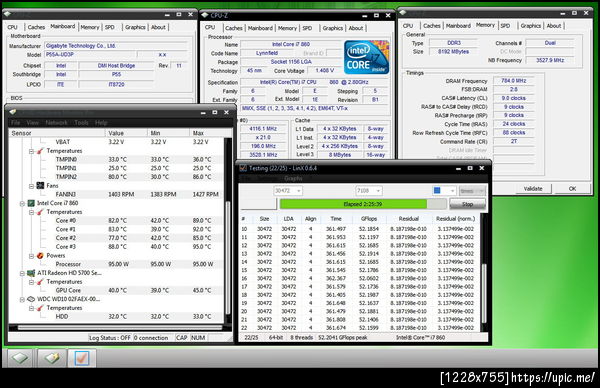Collapse the Temperatures node above TMPIN0
The image size is (600, 388).
pyautogui.click(x=31, y=151)
